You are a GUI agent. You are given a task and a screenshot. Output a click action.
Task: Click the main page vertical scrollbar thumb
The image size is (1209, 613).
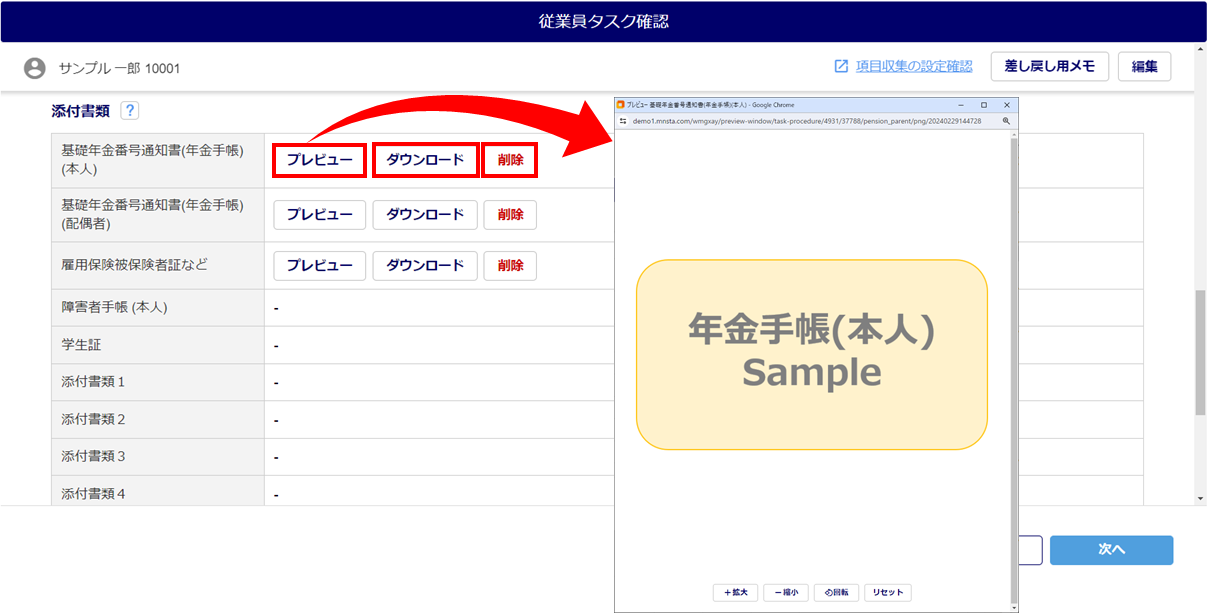(1200, 353)
